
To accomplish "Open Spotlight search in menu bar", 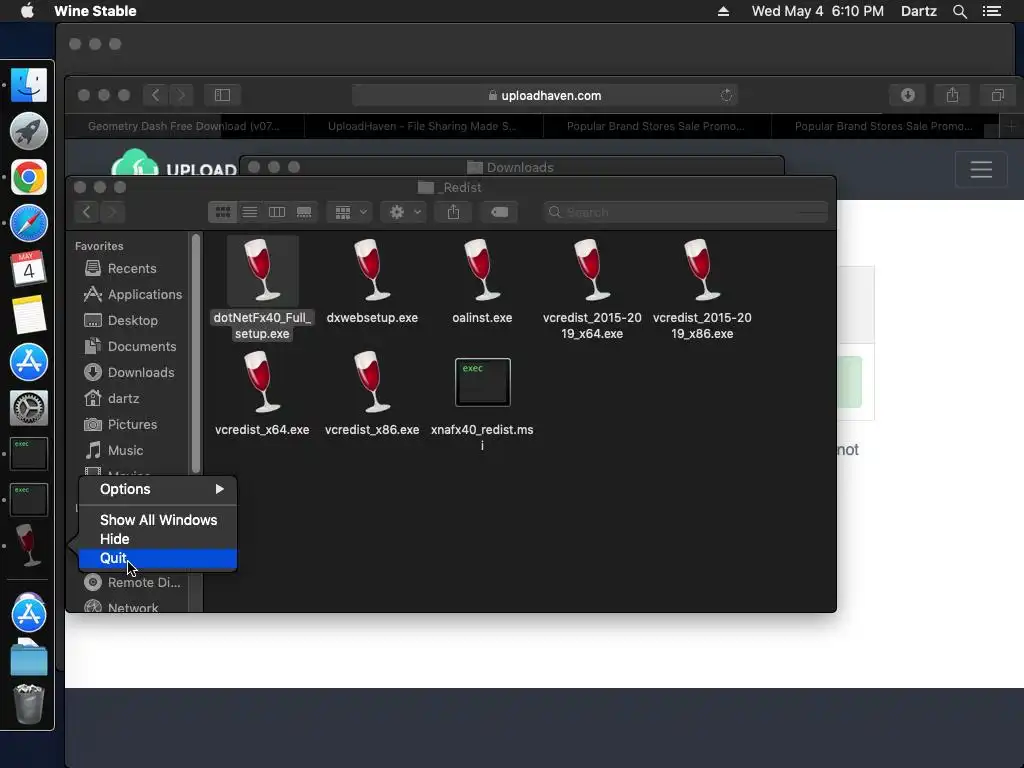I will (960, 11).
